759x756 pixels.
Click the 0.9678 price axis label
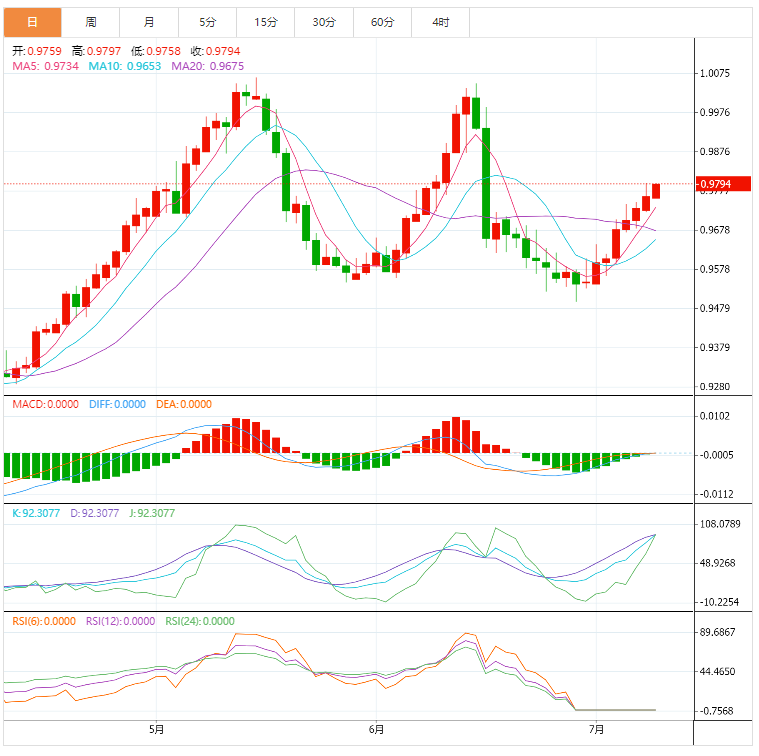click(x=714, y=230)
